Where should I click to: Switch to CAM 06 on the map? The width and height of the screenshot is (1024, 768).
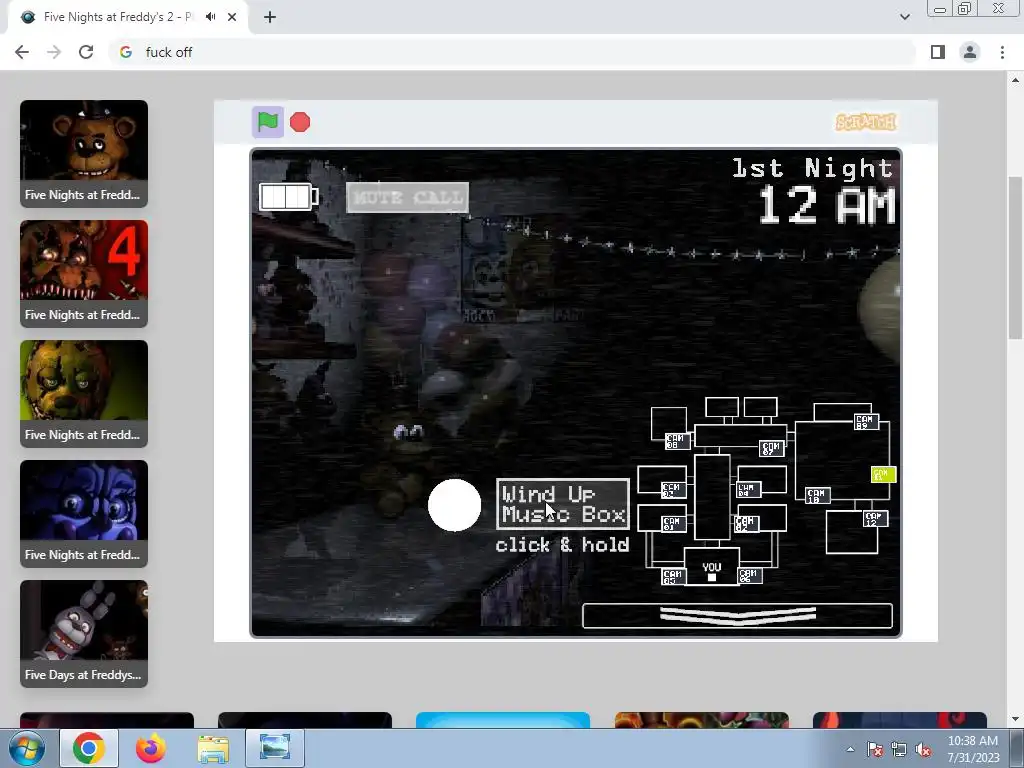click(749, 575)
